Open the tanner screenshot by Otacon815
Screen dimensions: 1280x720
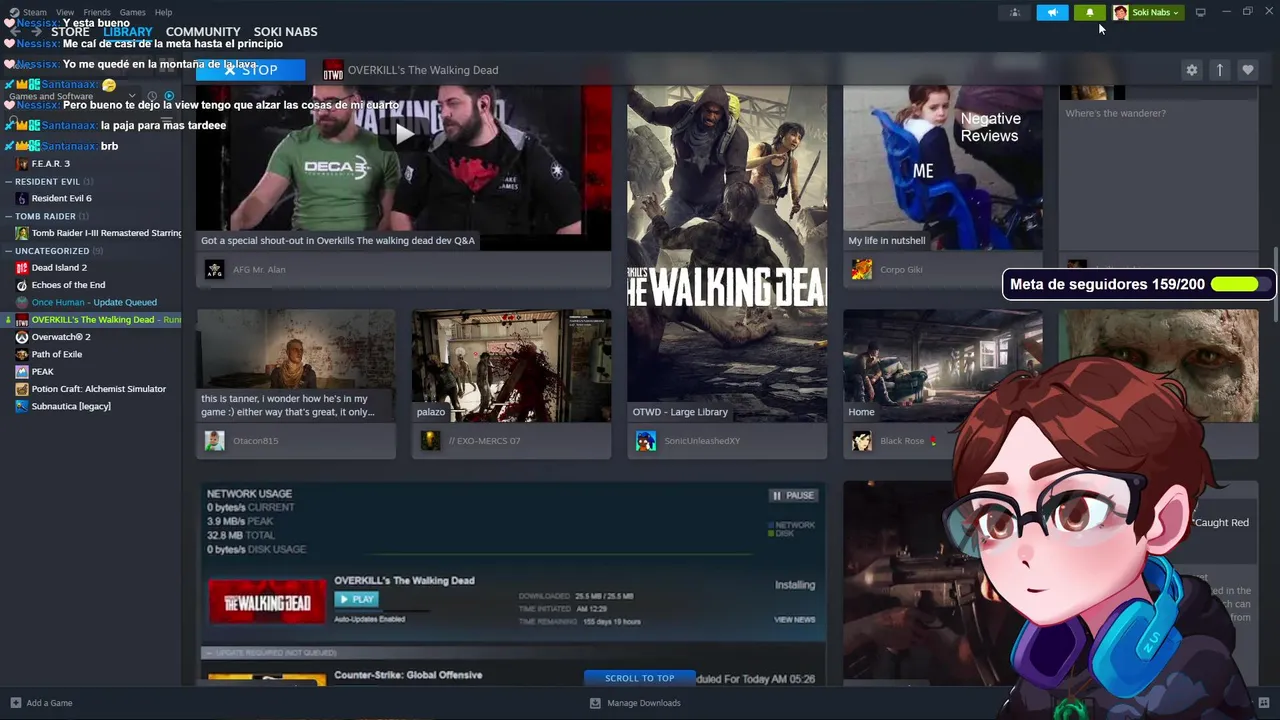point(296,366)
